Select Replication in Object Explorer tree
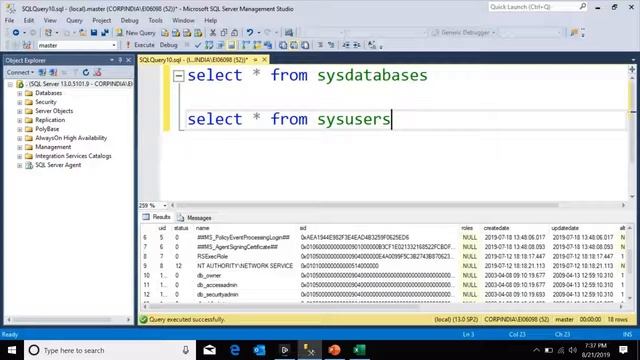Viewport: 640px width, 360px height. [x=50, y=120]
